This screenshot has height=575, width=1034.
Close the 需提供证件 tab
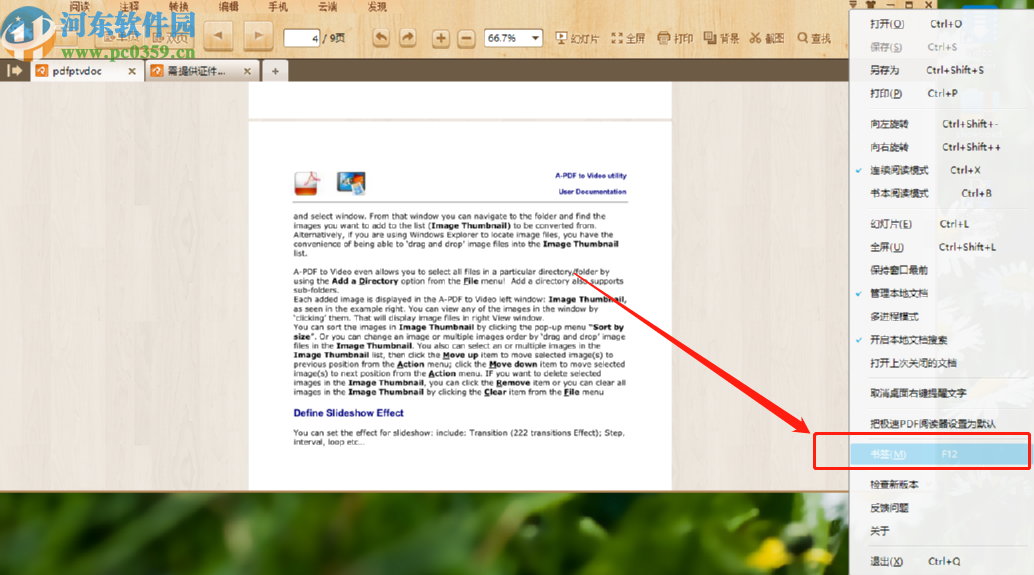tap(247, 71)
